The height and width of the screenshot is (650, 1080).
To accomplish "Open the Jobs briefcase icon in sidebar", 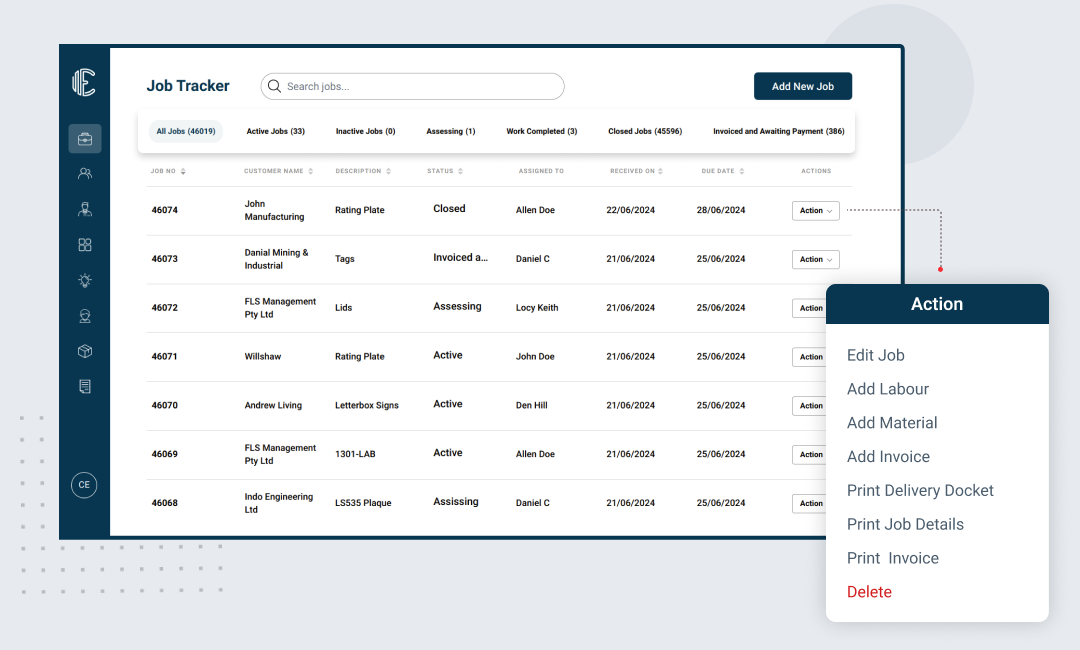I will [x=85, y=139].
